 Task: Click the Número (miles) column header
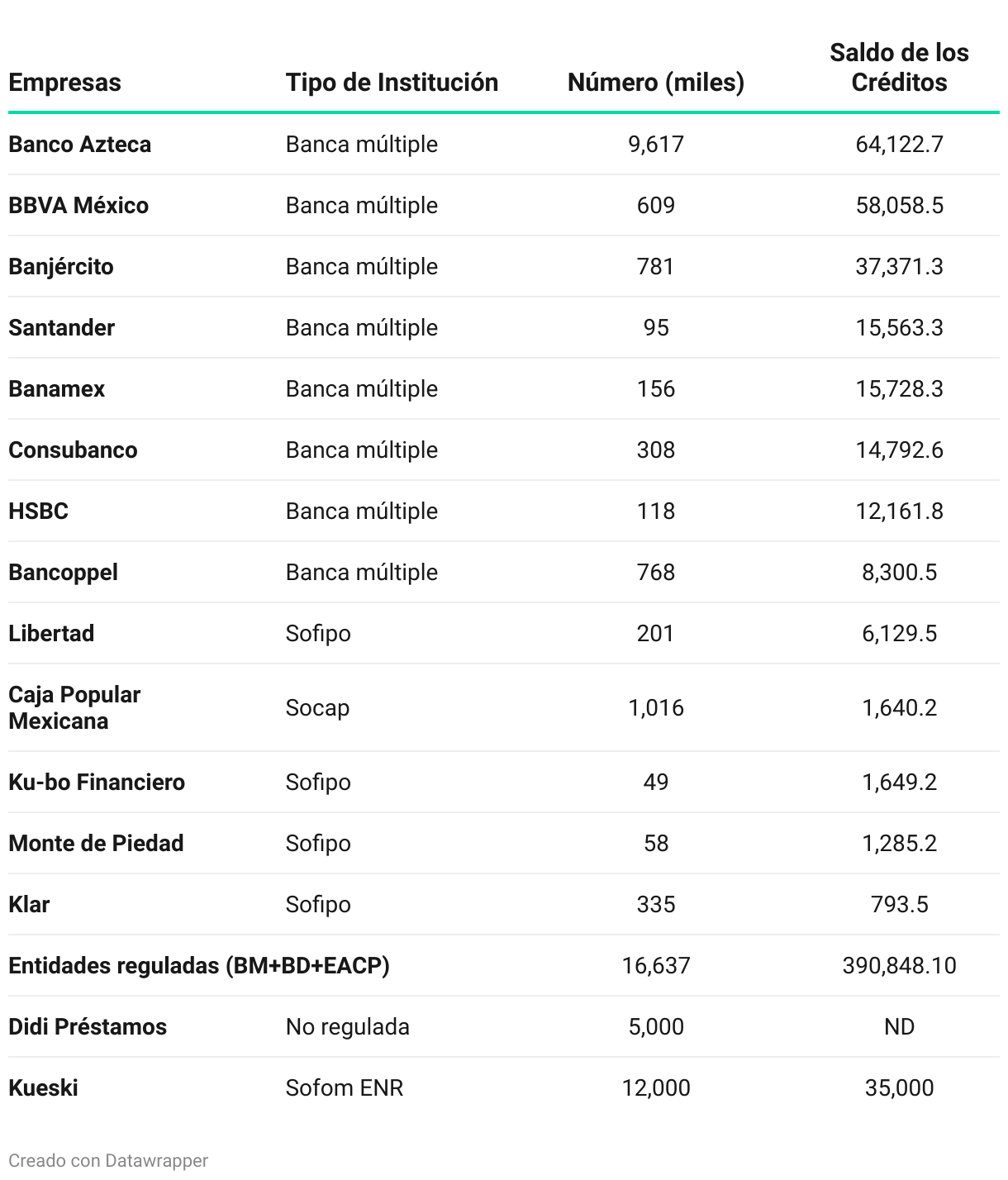[655, 83]
